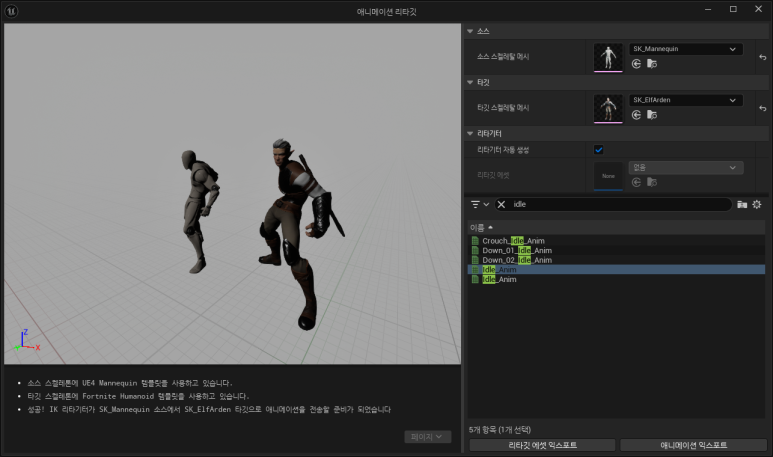Click 리타깃 에셋 익스포트 button
Image resolution: width=773 pixels, height=457 pixels.
click(x=542, y=445)
